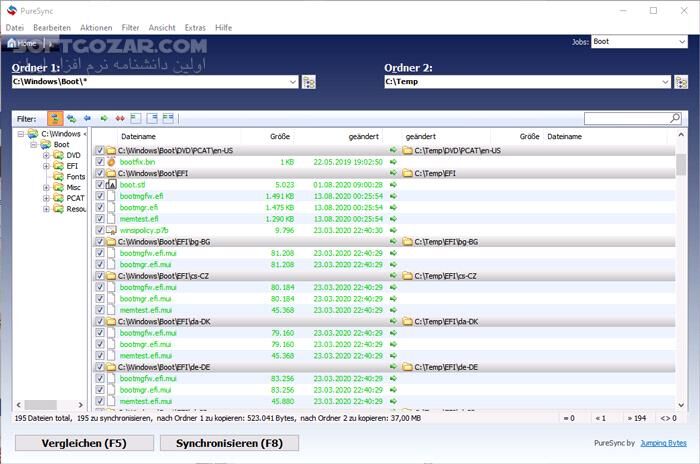Click the left-pane view filter icon
The image size is (700, 464).
point(136,118)
